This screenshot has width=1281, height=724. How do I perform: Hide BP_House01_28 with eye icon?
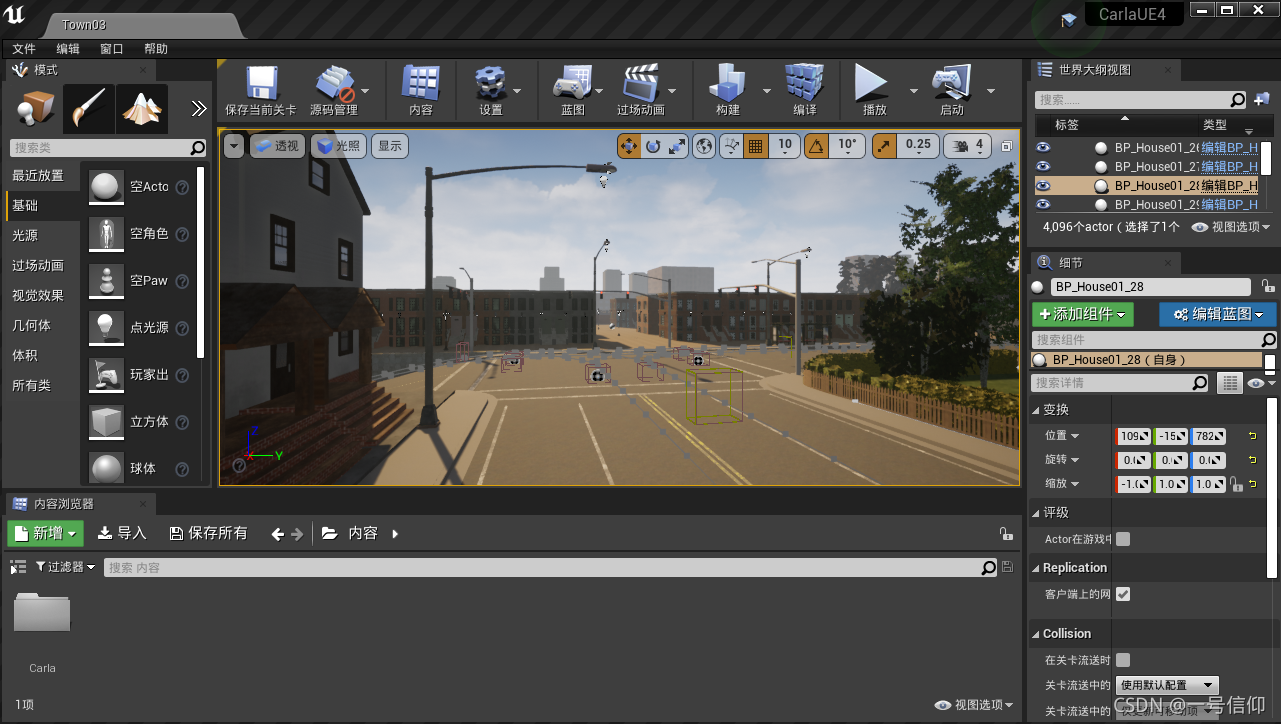(1043, 185)
